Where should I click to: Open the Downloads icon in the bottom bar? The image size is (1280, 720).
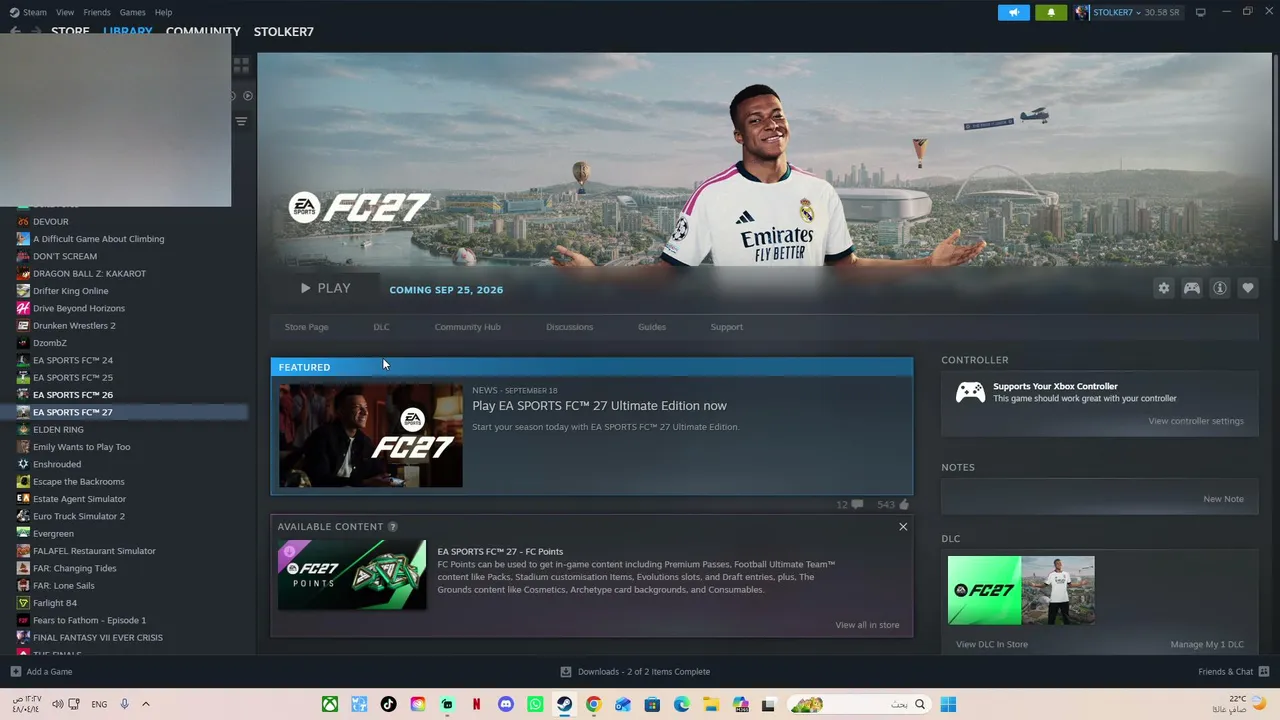pos(566,672)
